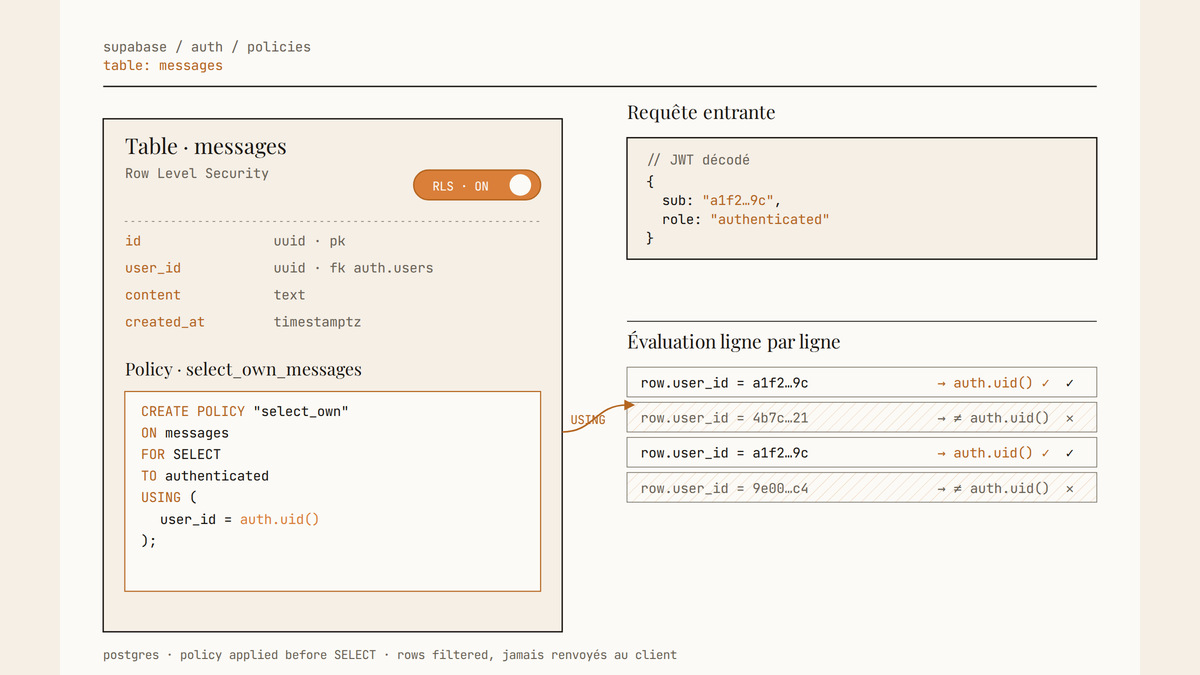Click the 'TO authenticated' code line
The image size is (1200, 675).
(x=205, y=476)
